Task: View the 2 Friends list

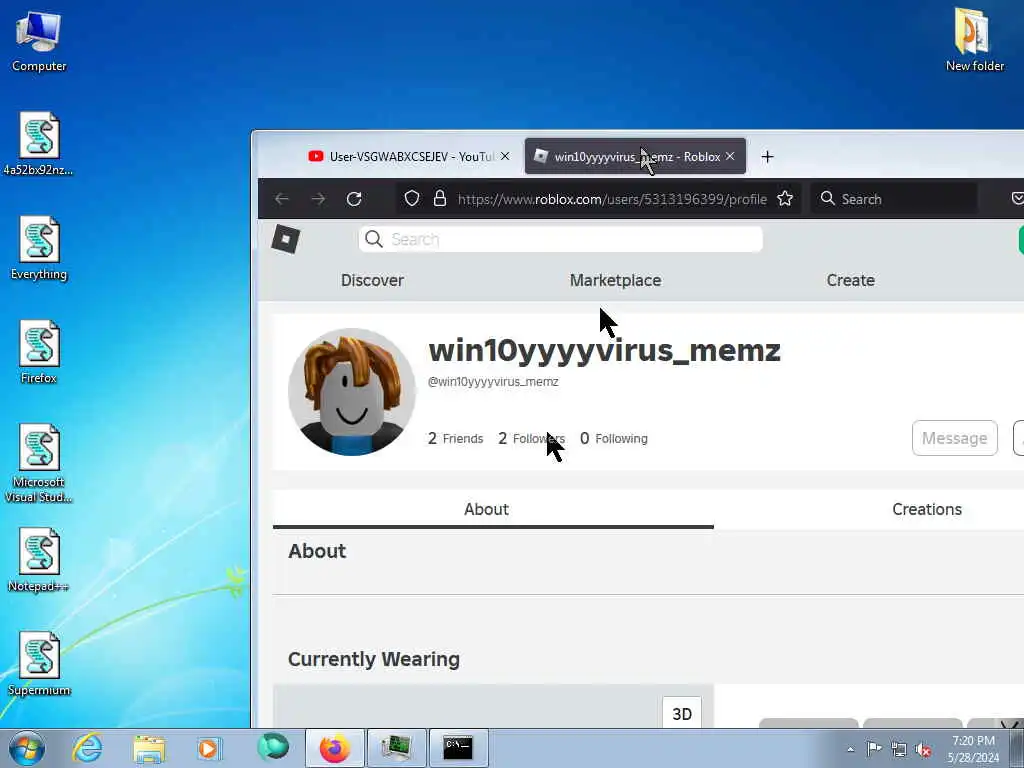Action: pyautogui.click(x=455, y=438)
